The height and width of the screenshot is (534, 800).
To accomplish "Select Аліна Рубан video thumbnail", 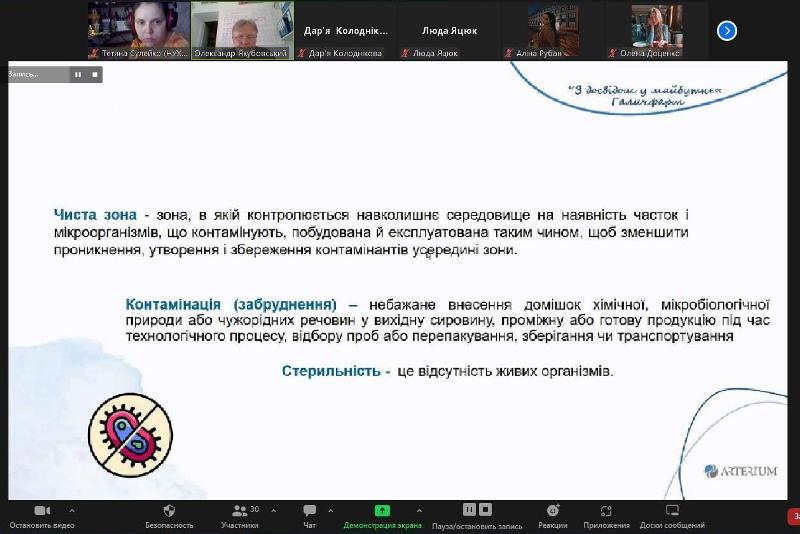I will 553,30.
